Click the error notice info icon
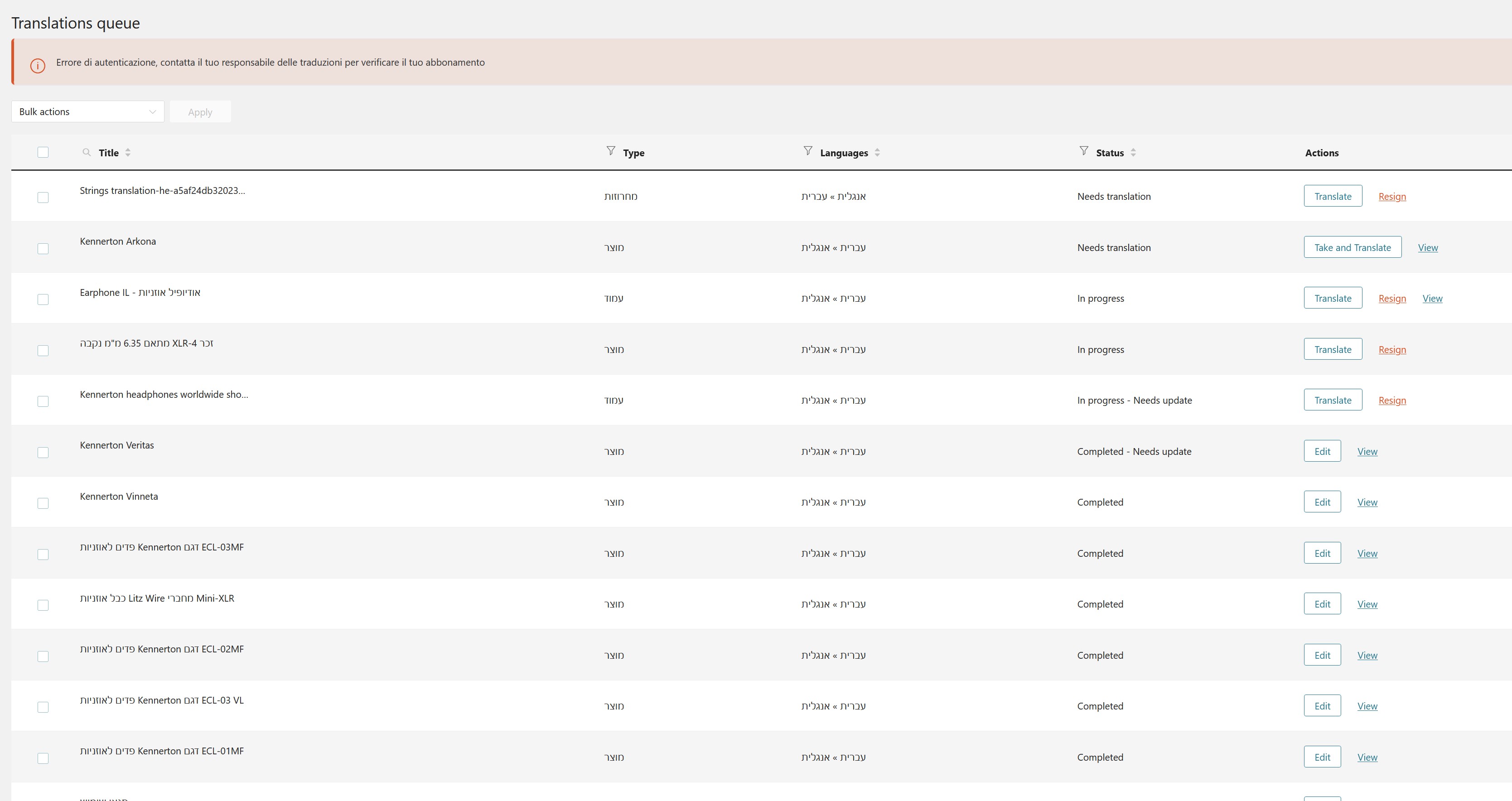 tap(38, 66)
